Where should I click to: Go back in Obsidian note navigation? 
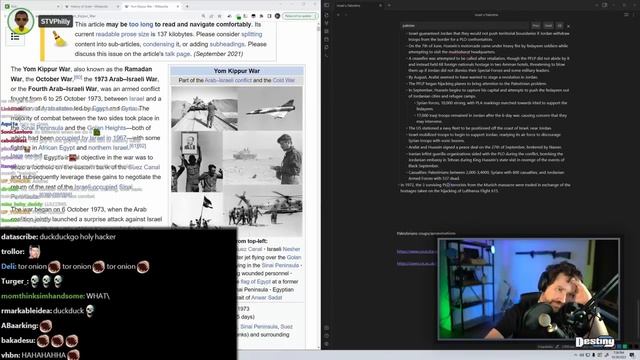338,15
